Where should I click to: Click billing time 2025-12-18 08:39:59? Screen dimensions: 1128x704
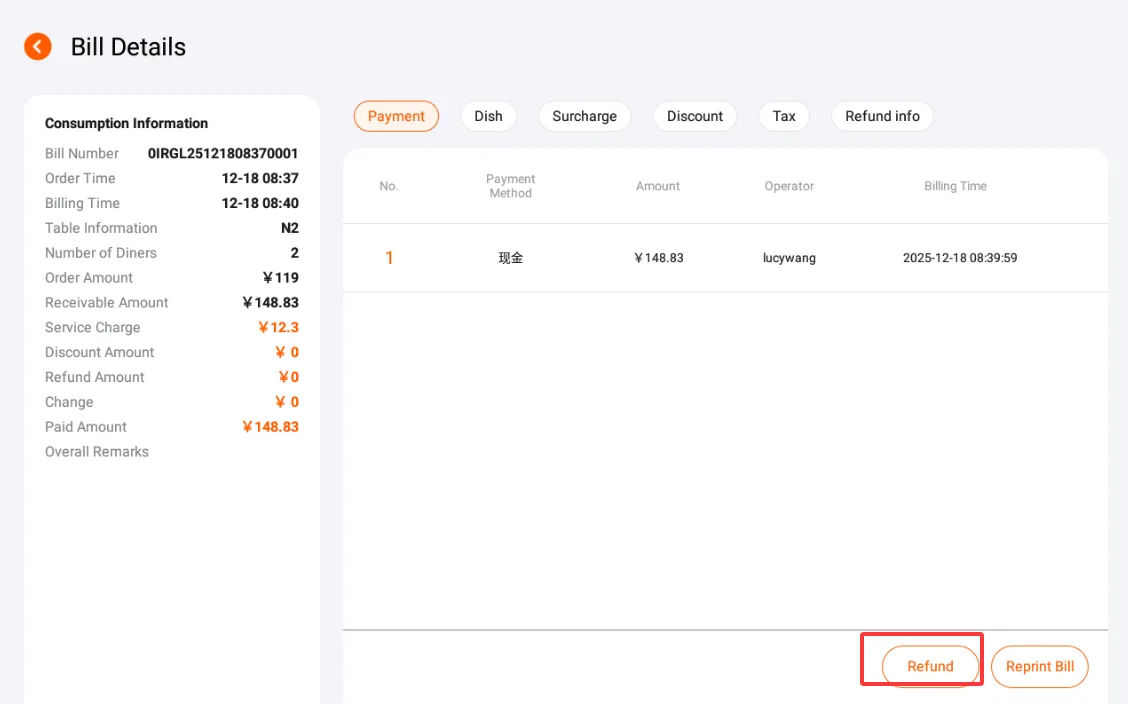tap(960, 258)
